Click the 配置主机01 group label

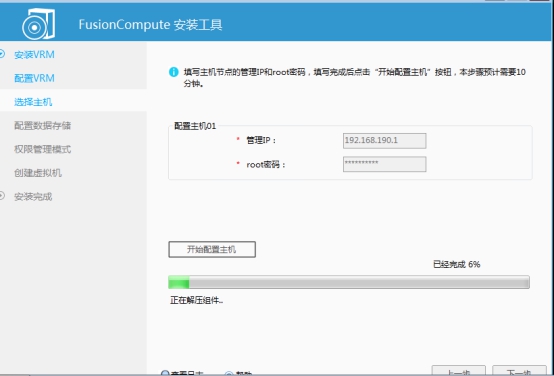pyautogui.click(x=195, y=126)
